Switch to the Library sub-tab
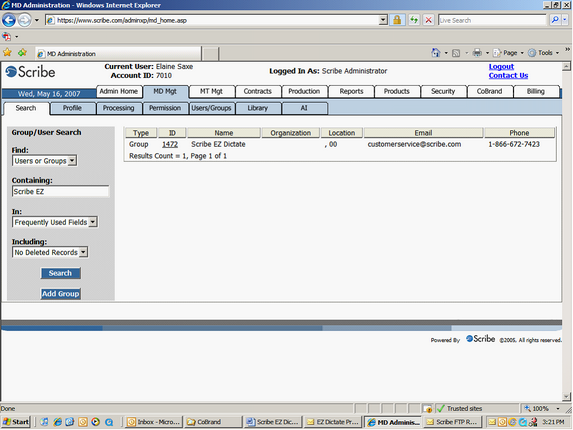 pos(258,108)
